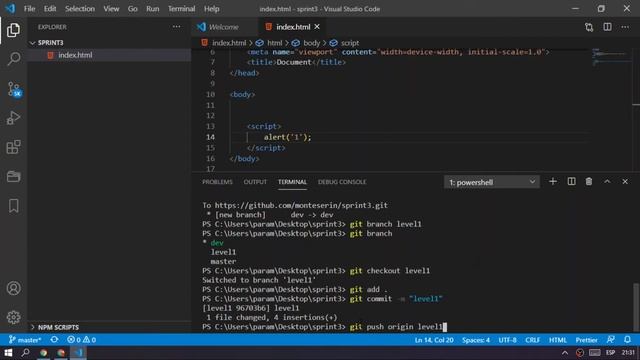The width and height of the screenshot is (640, 360).
Task: Click the VS Code taskbar icon
Action: pos(78,353)
